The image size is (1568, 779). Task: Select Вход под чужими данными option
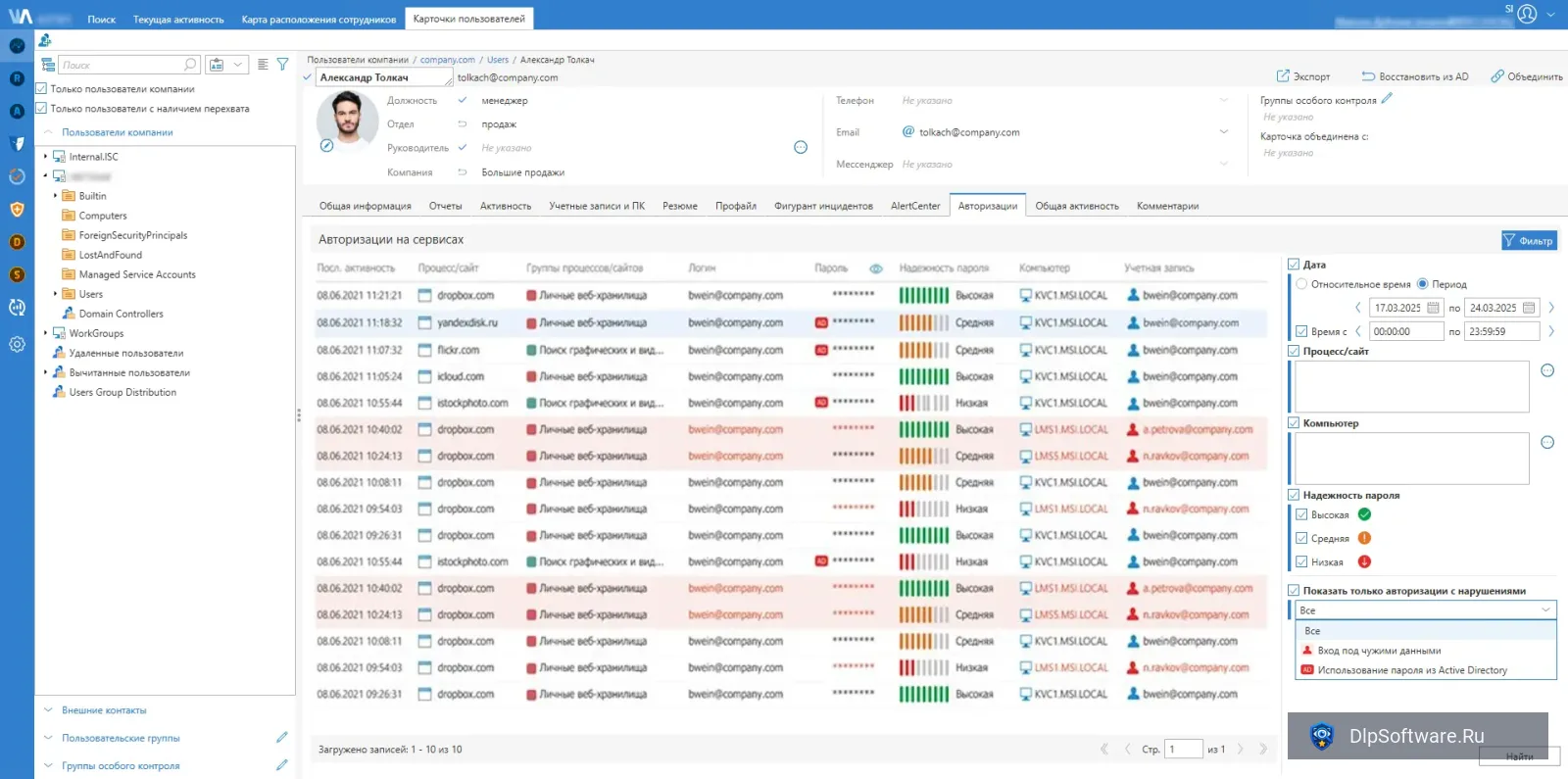pyautogui.click(x=1425, y=651)
